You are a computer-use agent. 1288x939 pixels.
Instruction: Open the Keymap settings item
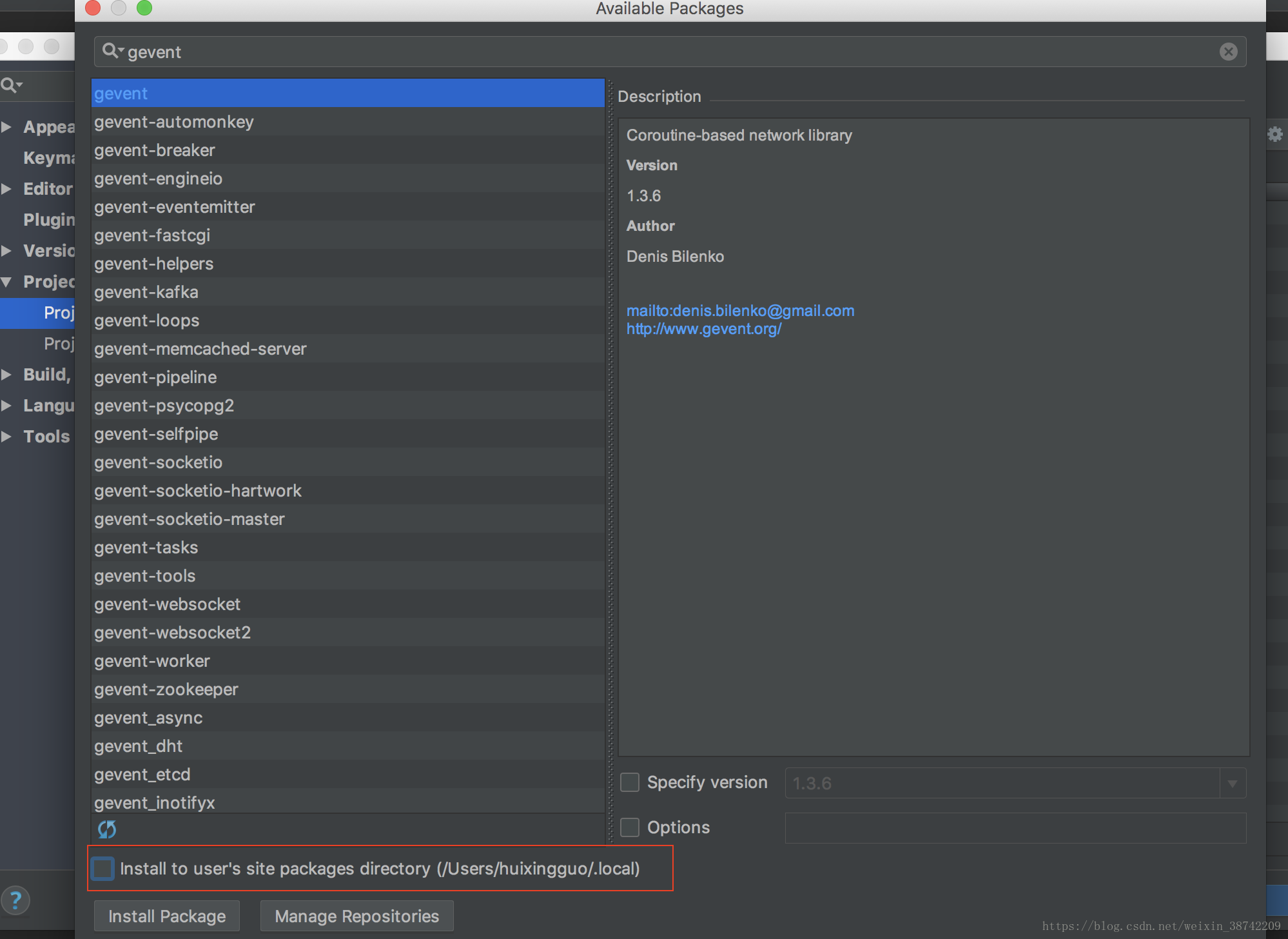pos(48,158)
